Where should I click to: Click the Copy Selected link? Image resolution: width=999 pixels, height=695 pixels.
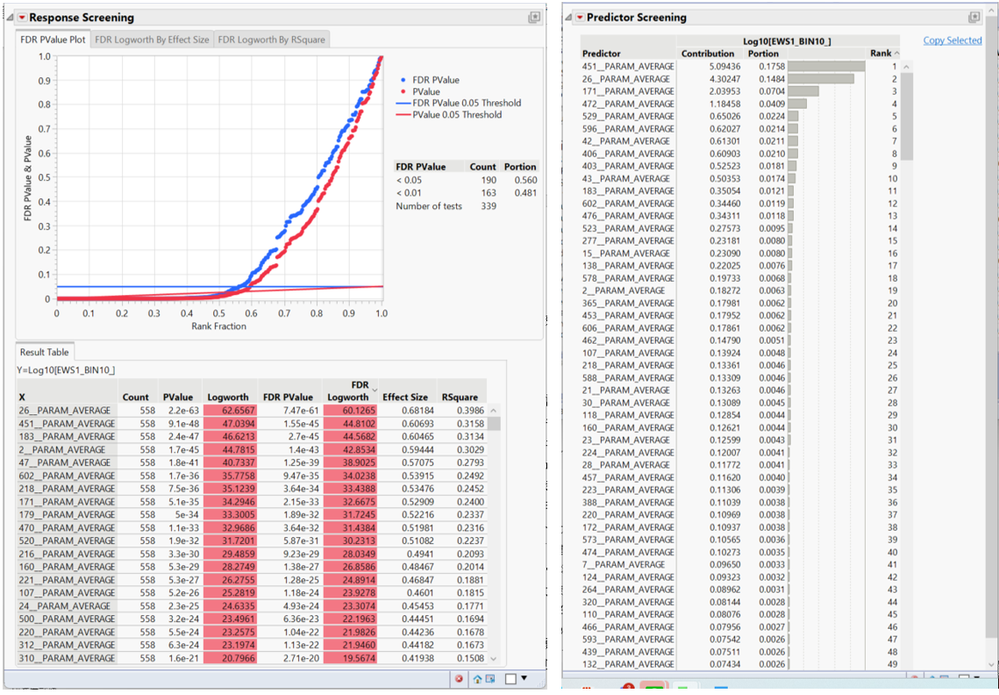951,41
